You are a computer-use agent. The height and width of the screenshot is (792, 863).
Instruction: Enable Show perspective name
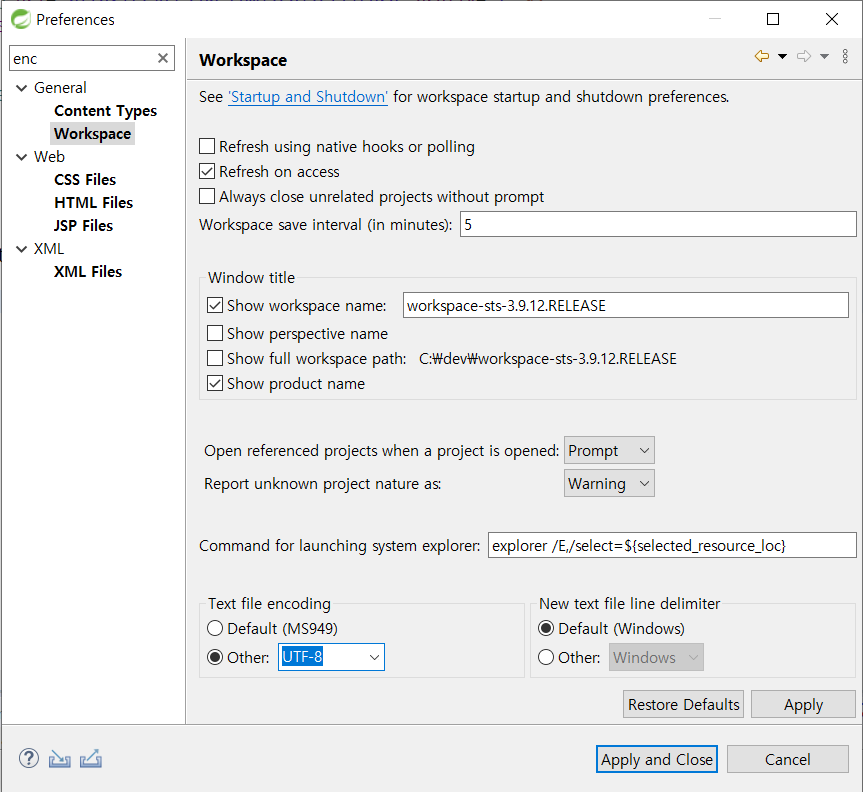(x=215, y=334)
